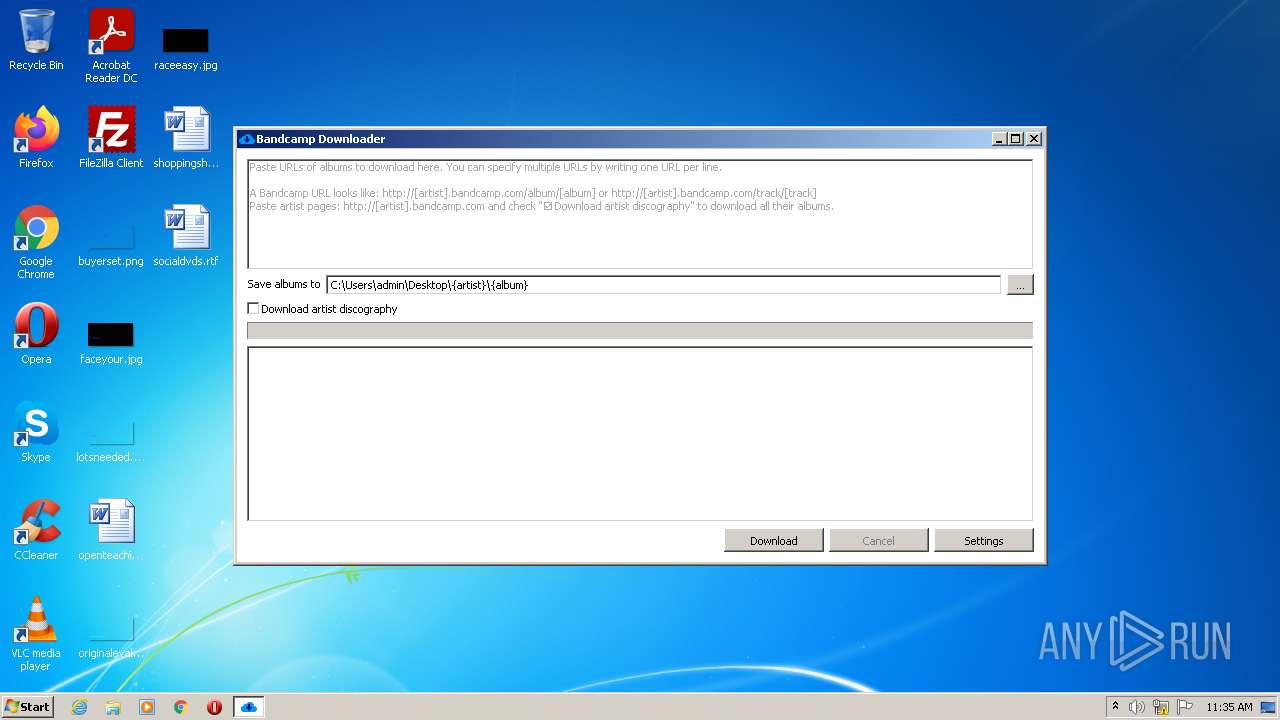The image size is (1280, 720).
Task: Click the Download button
Action: (x=774, y=541)
